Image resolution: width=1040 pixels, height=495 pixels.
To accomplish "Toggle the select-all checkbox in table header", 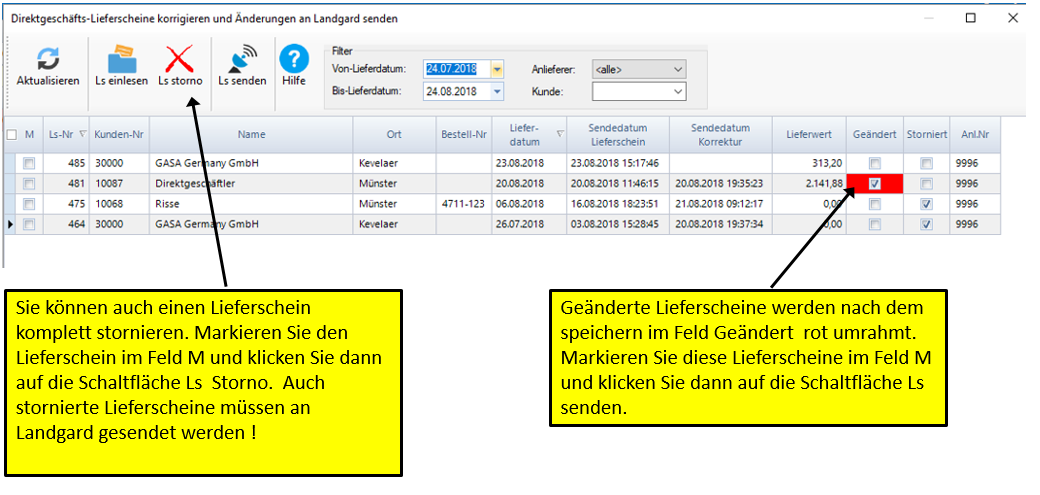I will click(11, 135).
